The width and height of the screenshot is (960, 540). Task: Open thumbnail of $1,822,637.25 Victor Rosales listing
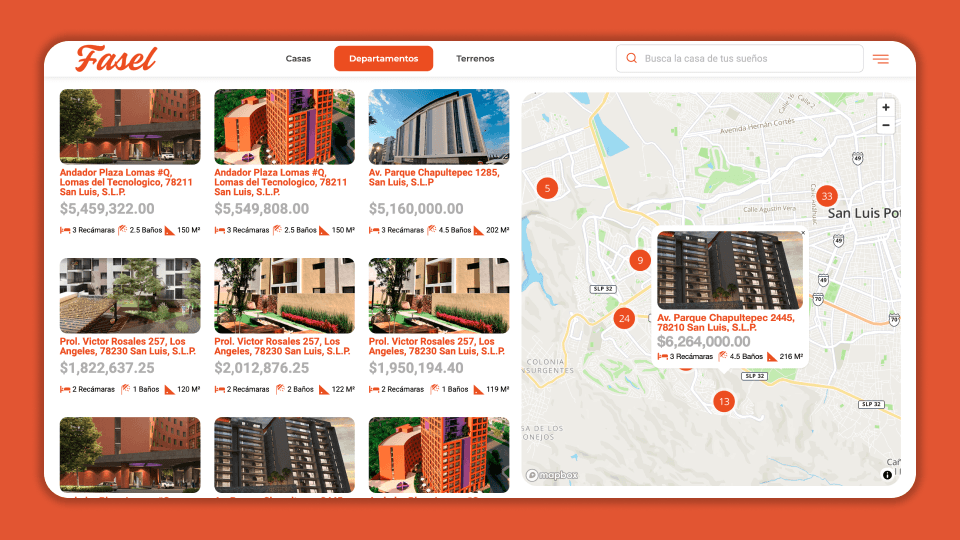[x=130, y=296]
